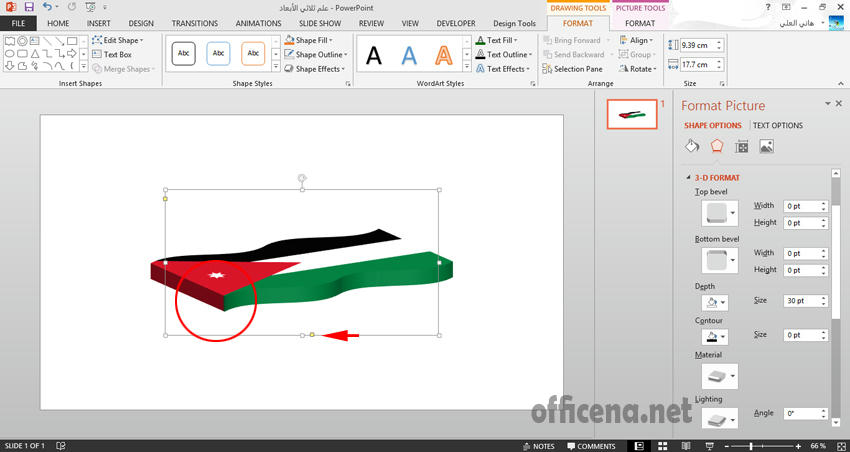Open the Rotate dropdown in Arrange group
Screen dimensions: 850x452
[638, 69]
